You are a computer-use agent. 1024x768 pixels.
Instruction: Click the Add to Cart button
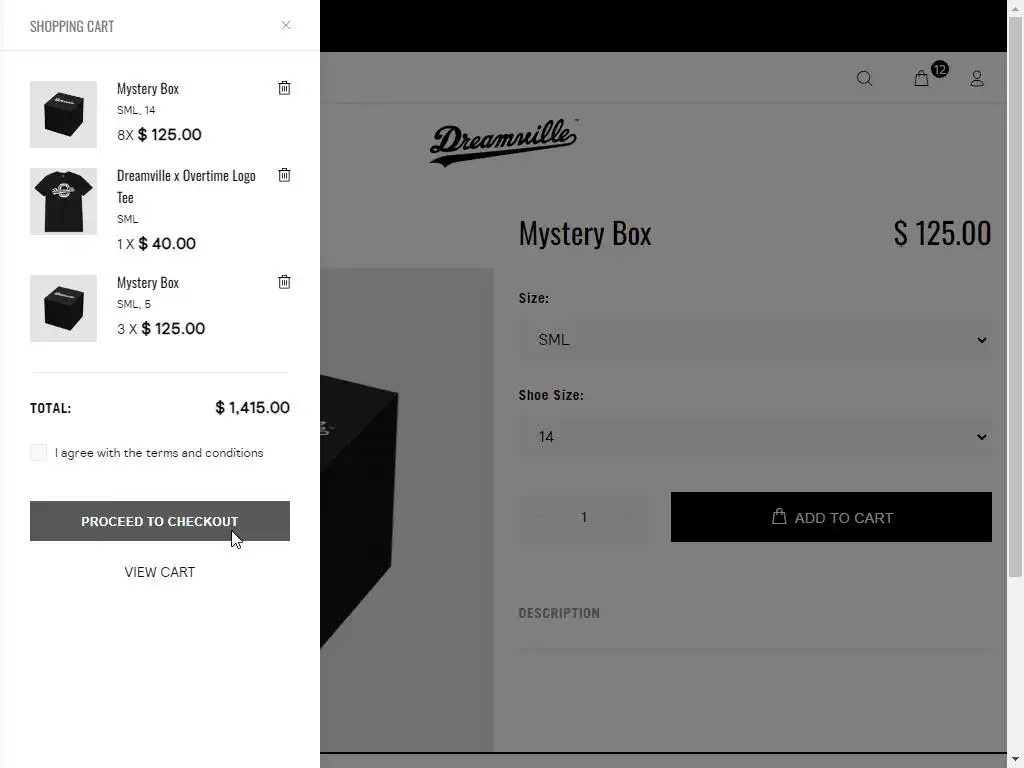pos(831,517)
